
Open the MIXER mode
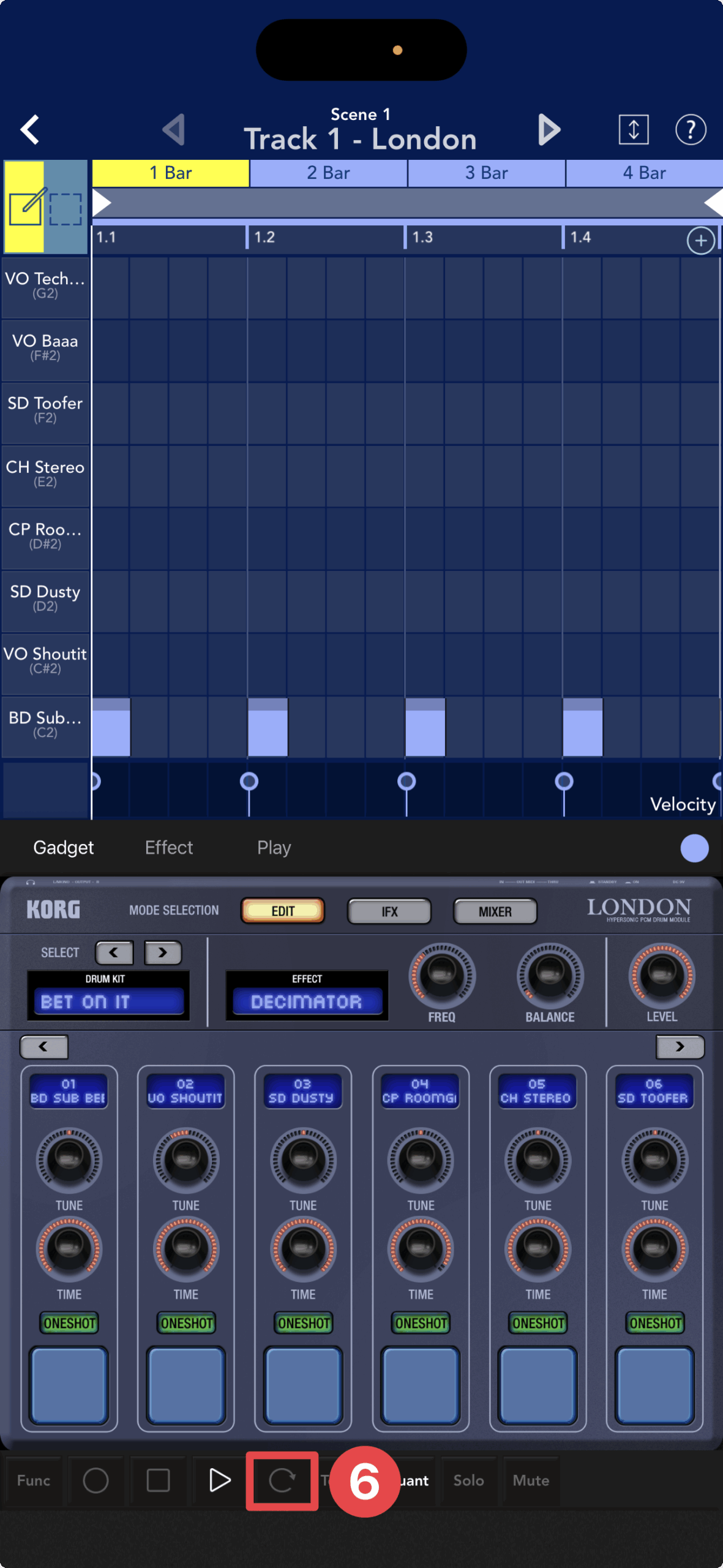(495, 911)
